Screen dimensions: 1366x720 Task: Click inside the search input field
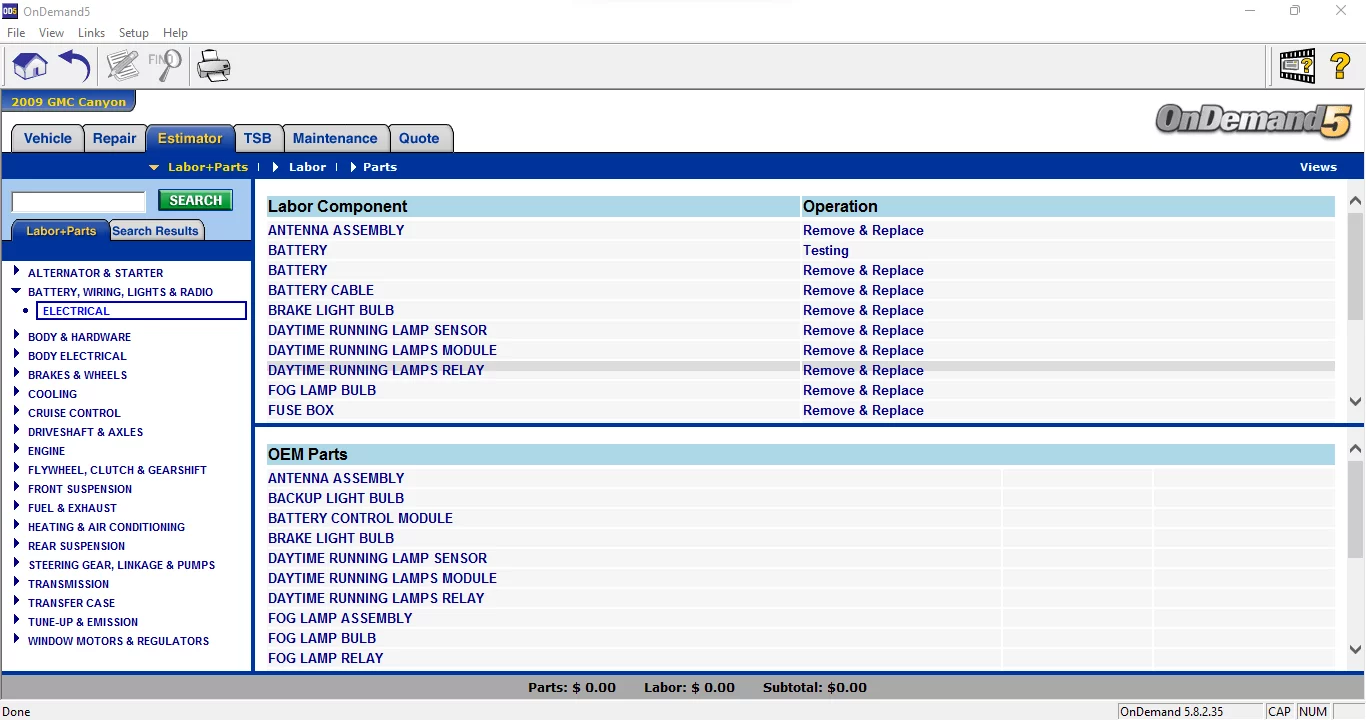[x=78, y=201]
